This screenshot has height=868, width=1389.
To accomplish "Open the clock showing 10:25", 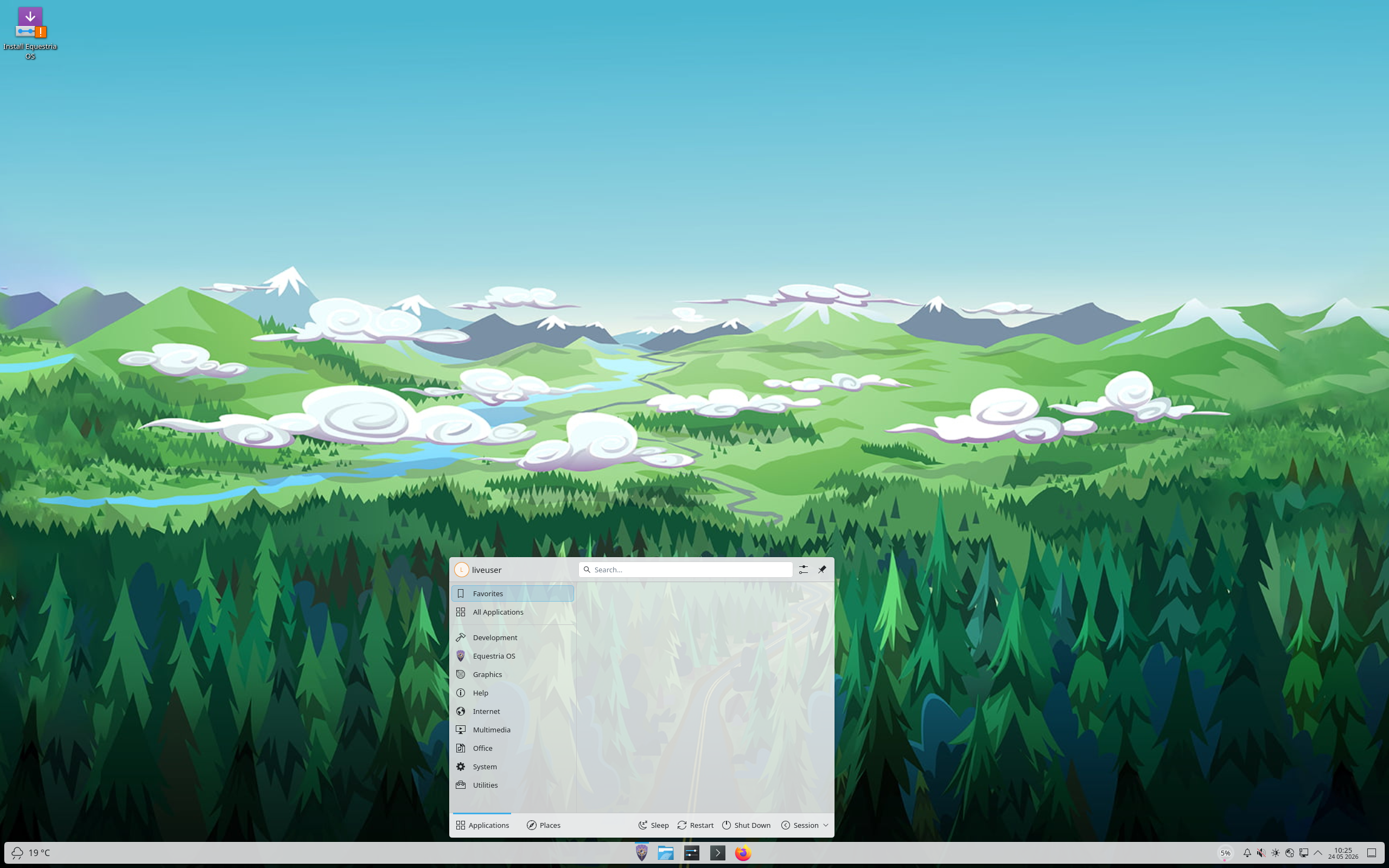I will coord(1343,852).
